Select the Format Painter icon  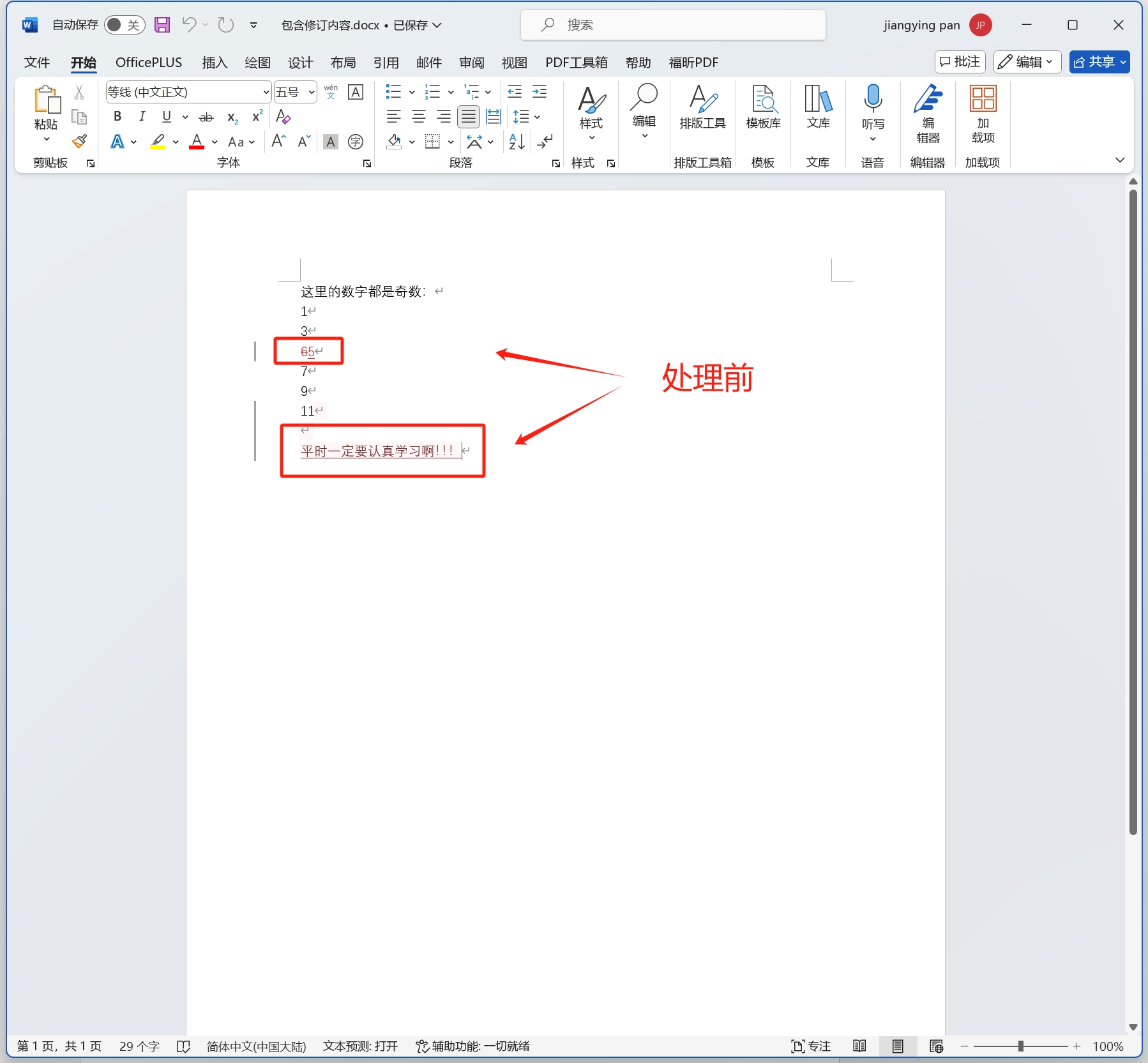[x=79, y=140]
